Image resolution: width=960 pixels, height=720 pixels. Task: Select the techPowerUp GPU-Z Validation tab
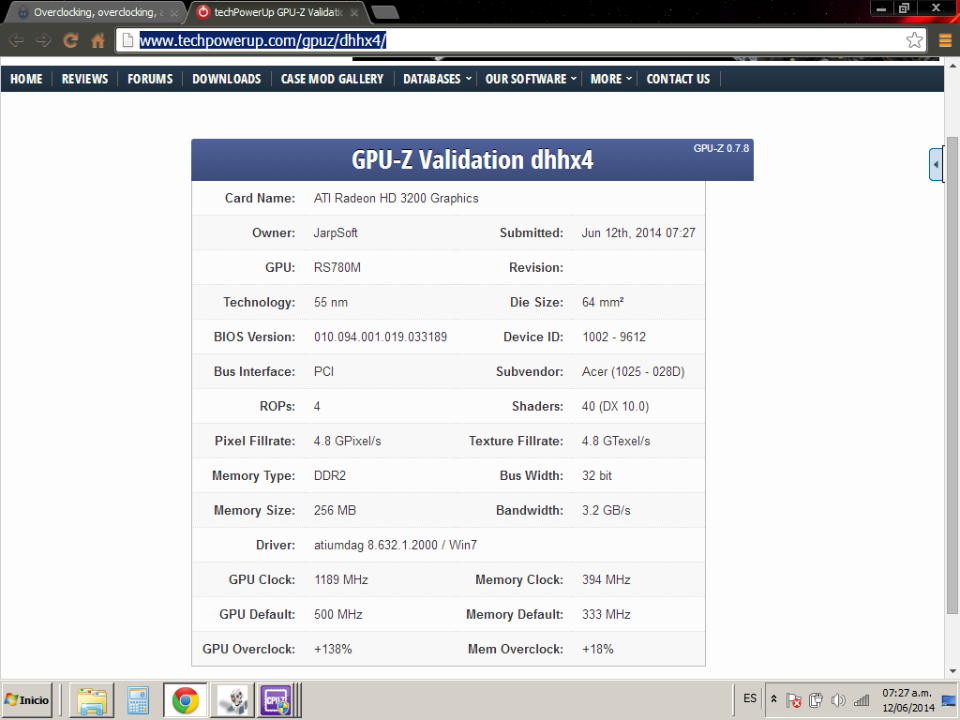[279, 12]
